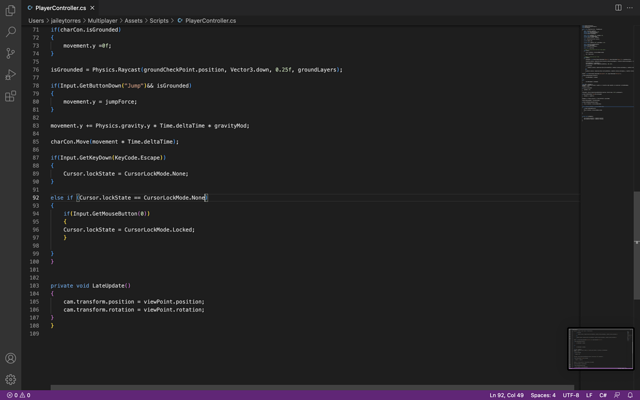Change indentation via Spaces: 4
640x400 pixels.
tap(543, 395)
